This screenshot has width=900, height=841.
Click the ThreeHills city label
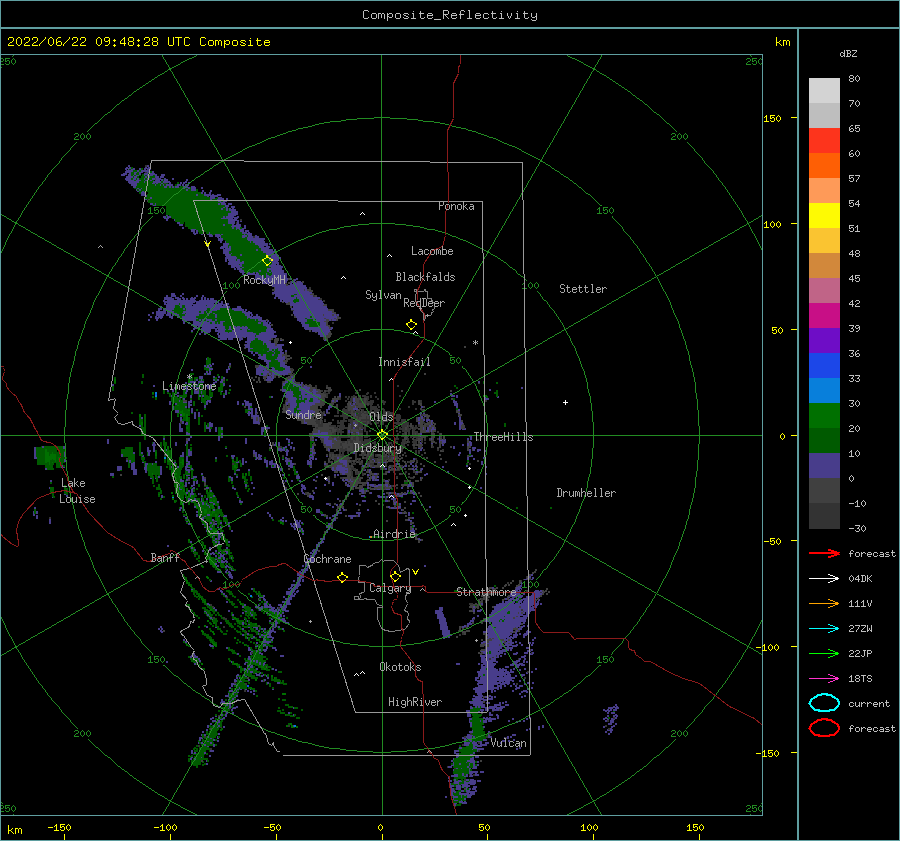point(503,437)
